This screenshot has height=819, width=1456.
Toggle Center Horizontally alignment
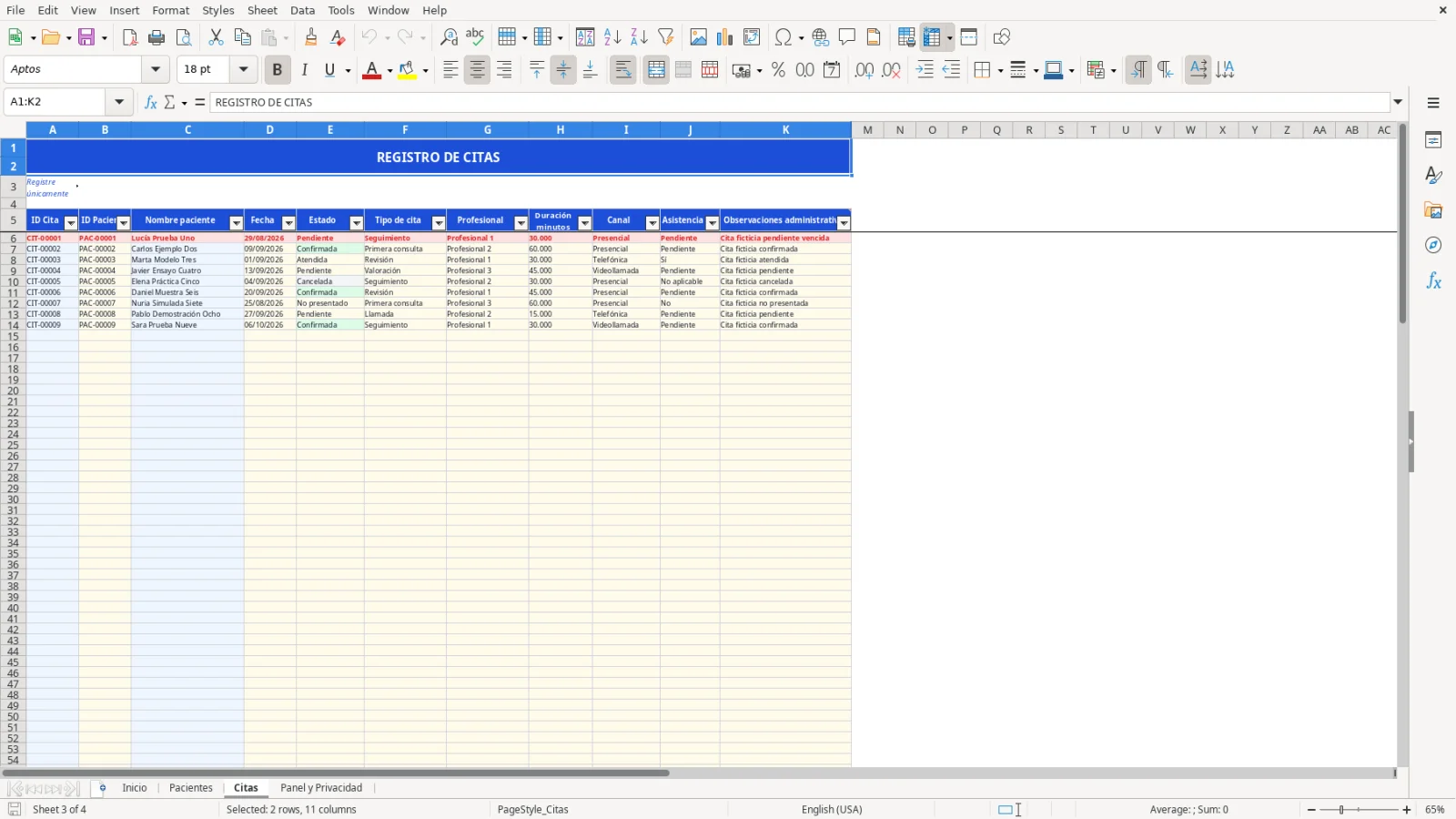point(477,69)
